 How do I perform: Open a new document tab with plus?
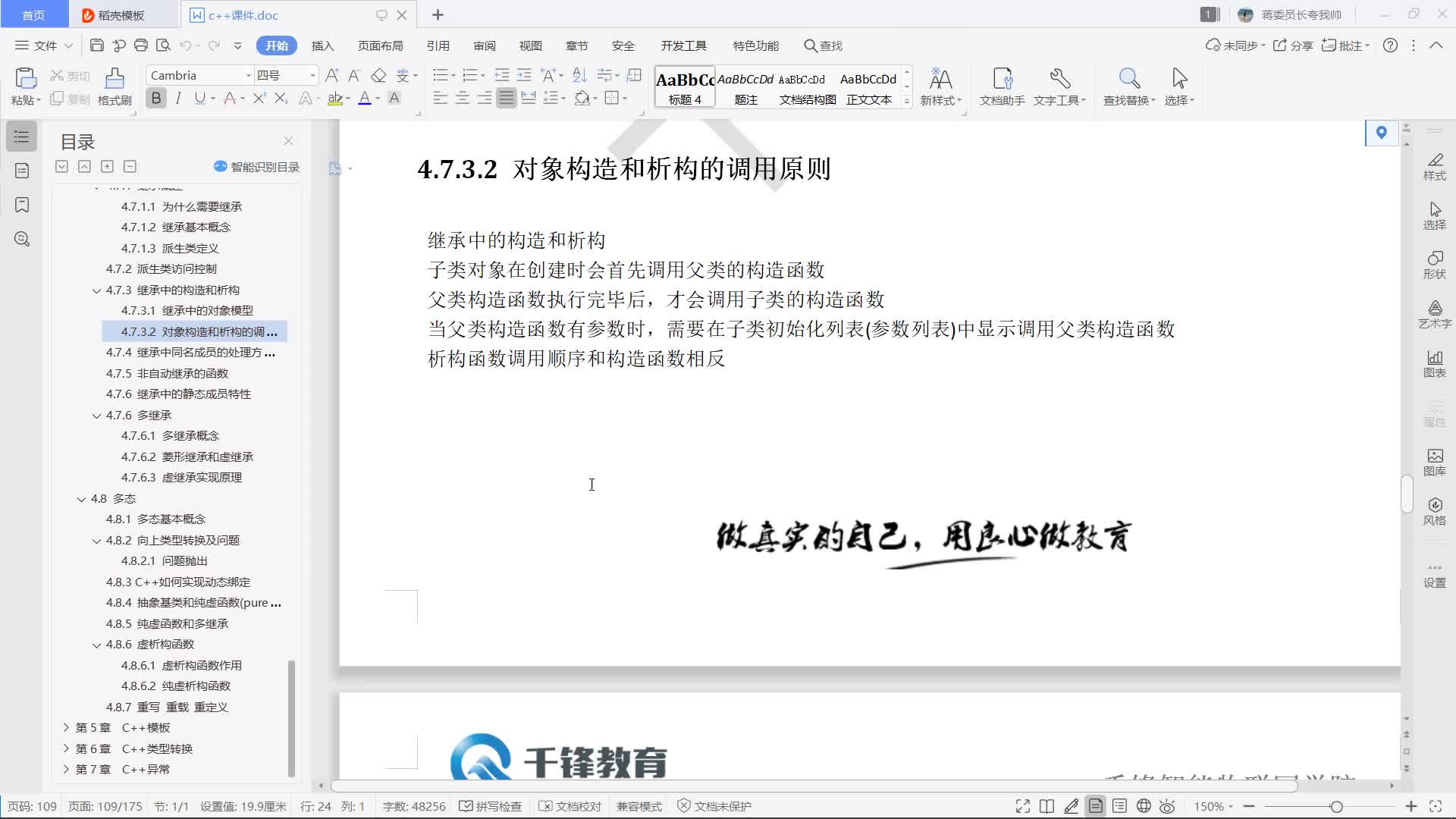438,15
